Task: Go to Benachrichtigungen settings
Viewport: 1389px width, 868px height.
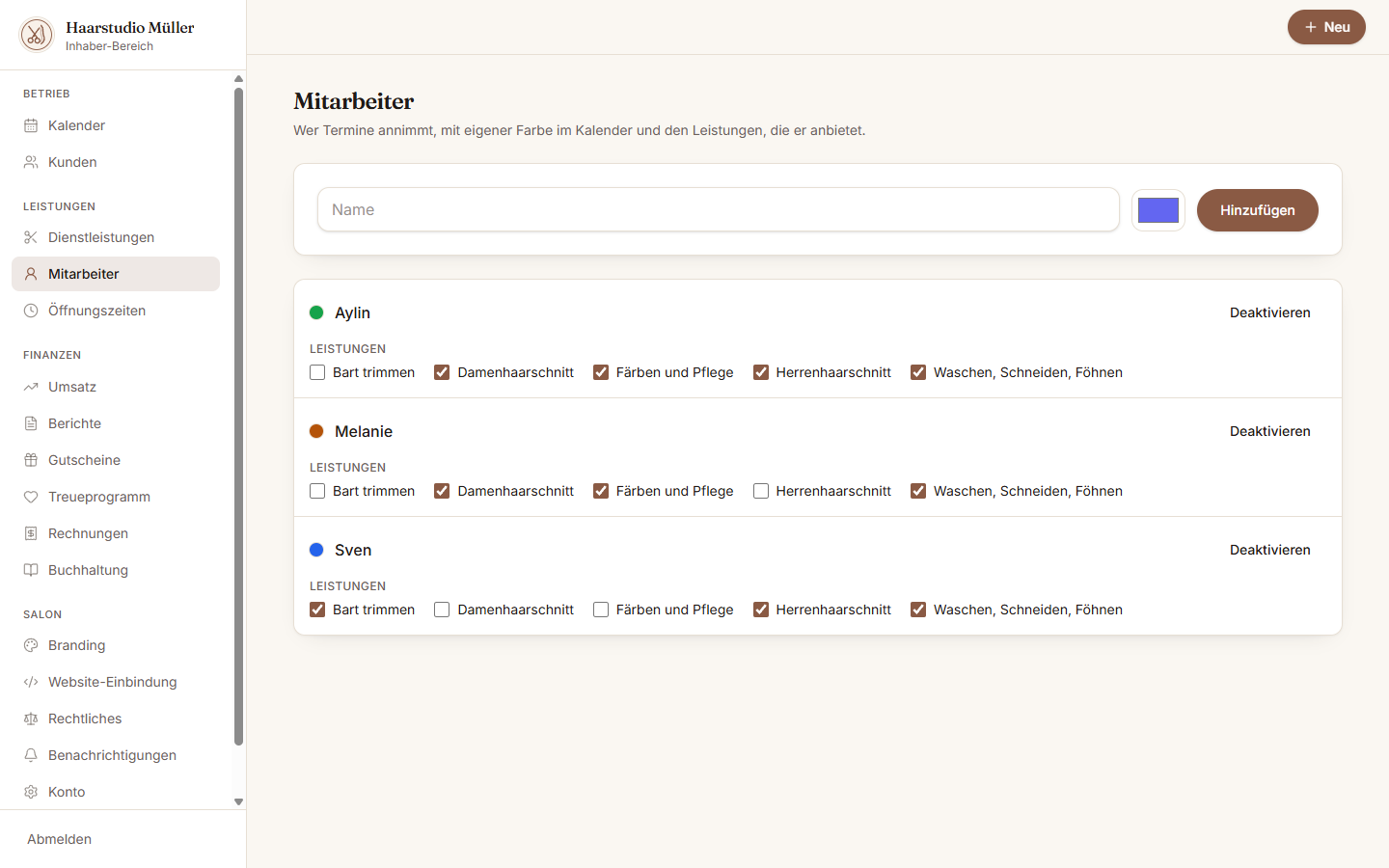Action: (x=116, y=755)
